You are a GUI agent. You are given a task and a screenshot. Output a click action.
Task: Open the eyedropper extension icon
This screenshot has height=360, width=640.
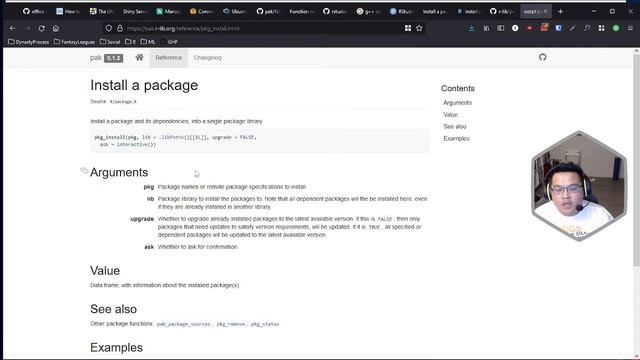point(573,28)
